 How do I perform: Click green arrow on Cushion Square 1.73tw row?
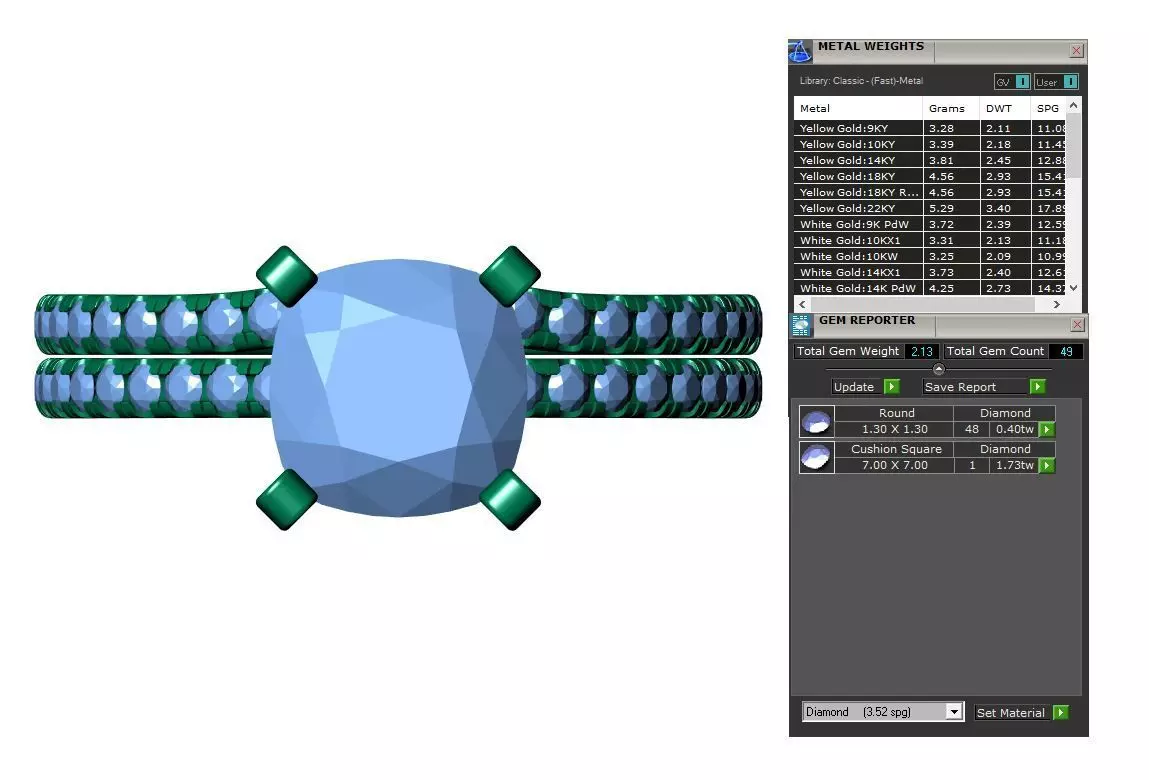pyautogui.click(x=1047, y=466)
